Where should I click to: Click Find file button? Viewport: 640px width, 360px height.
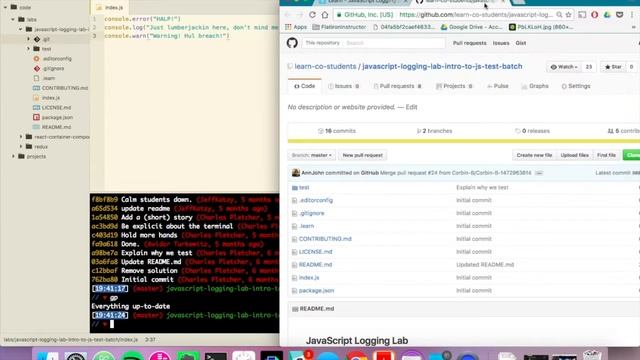coord(606,155)
